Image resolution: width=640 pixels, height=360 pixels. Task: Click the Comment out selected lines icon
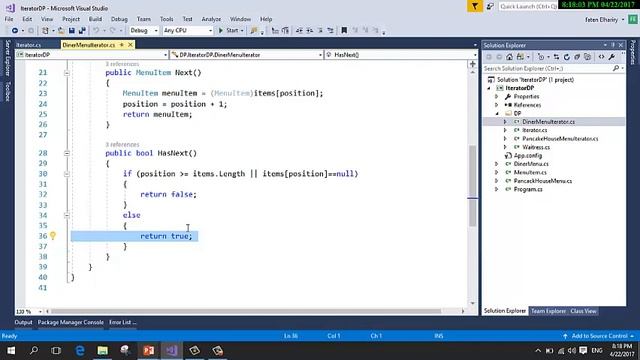(320, 31)
